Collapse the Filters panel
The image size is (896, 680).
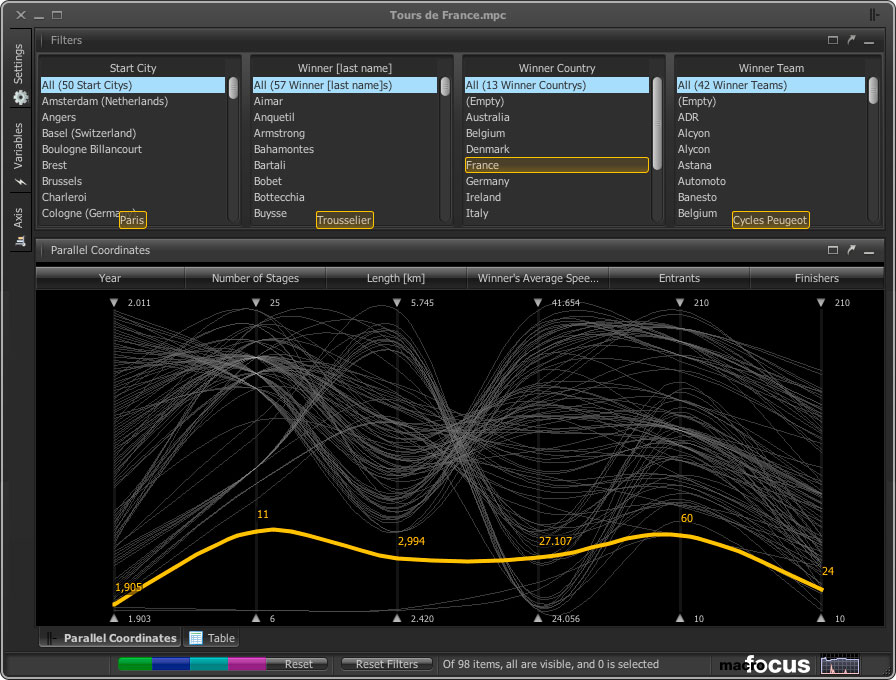(x=869, y=40)
